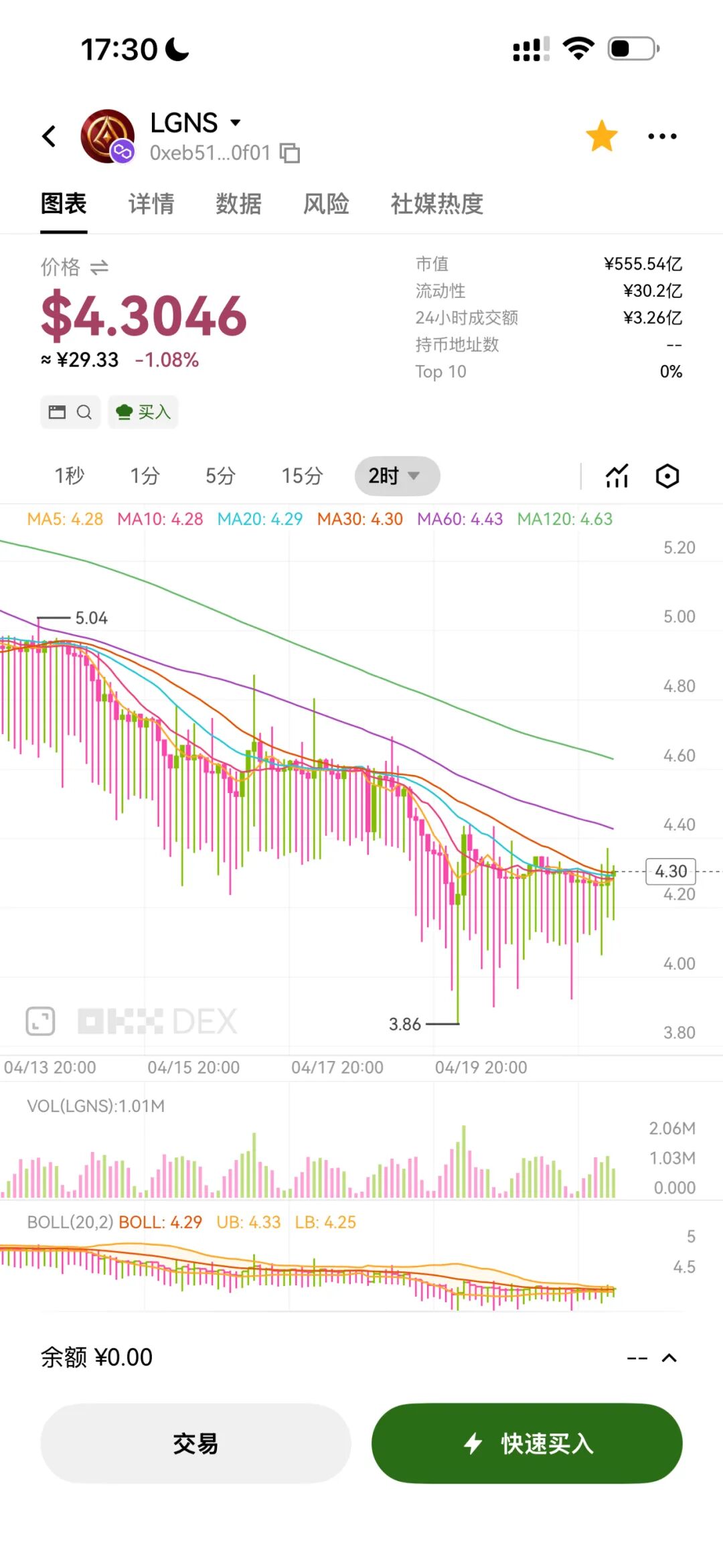723x1568 pixels.
Task: Expand chart to fullscreen icon
Action: [x=40, y=1021]
